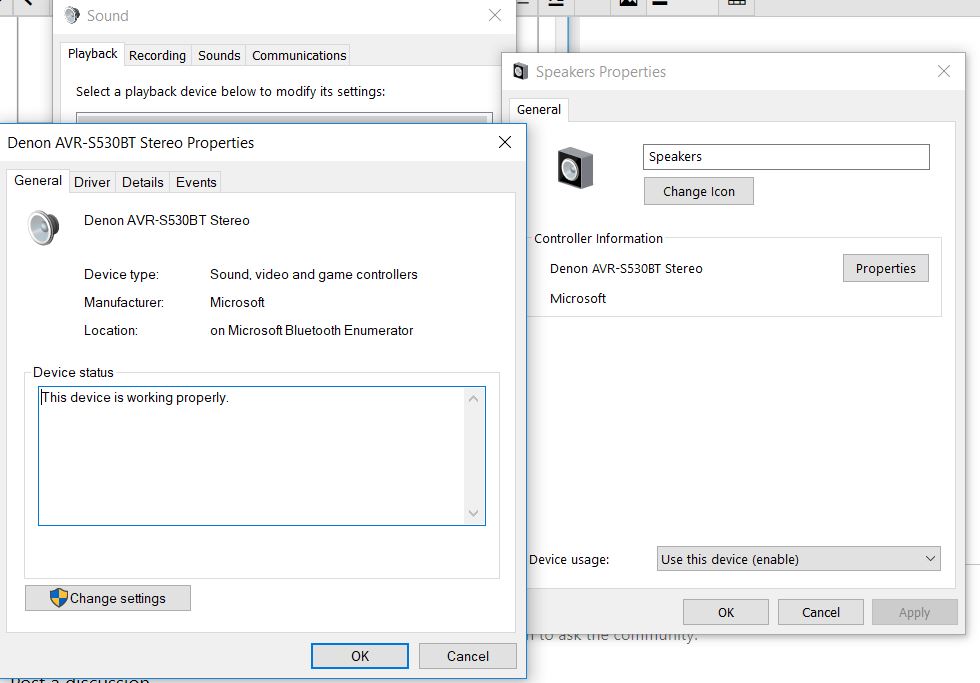Viewport: 980px width, 683px height.
Task: Cancel the Denon Properties dialog
Action: tap(468, 656)
